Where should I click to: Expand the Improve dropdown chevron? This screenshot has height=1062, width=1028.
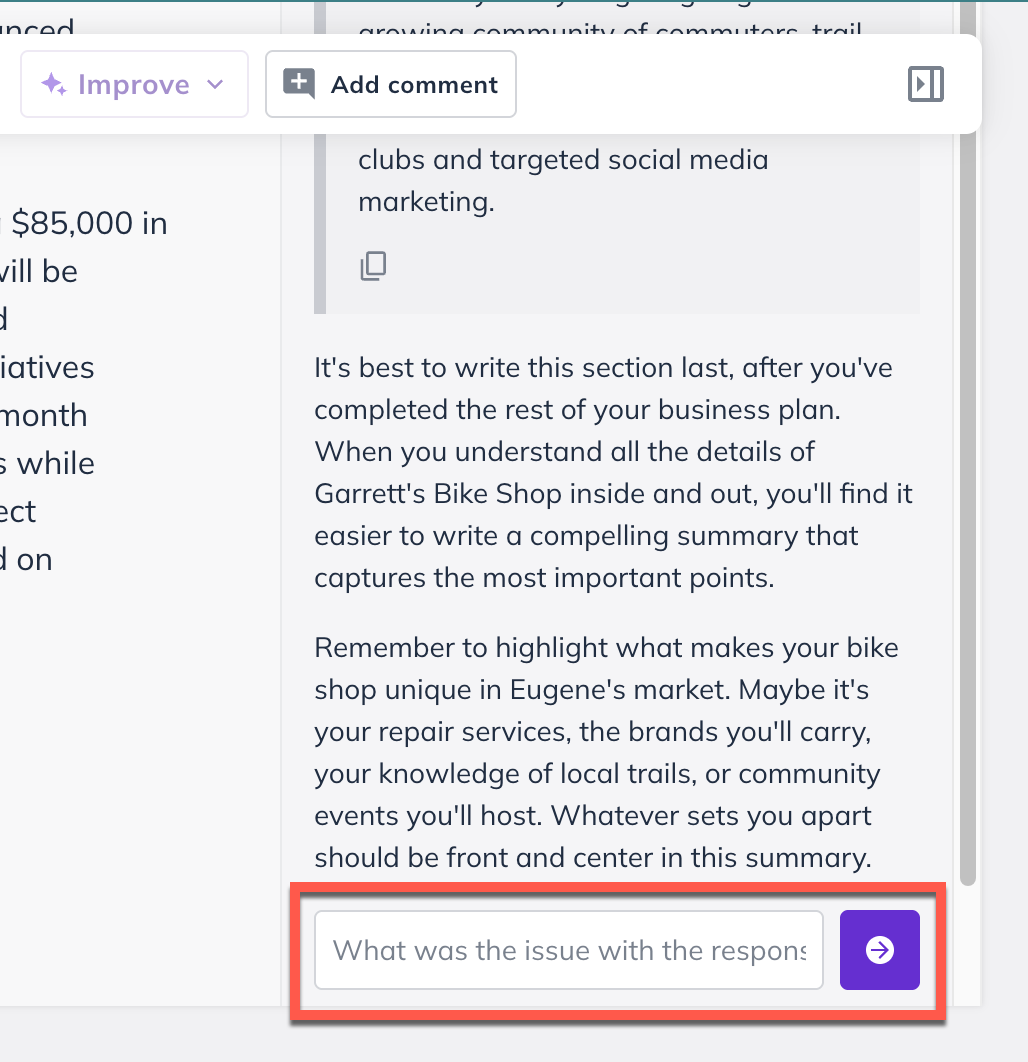coord(214,85)
